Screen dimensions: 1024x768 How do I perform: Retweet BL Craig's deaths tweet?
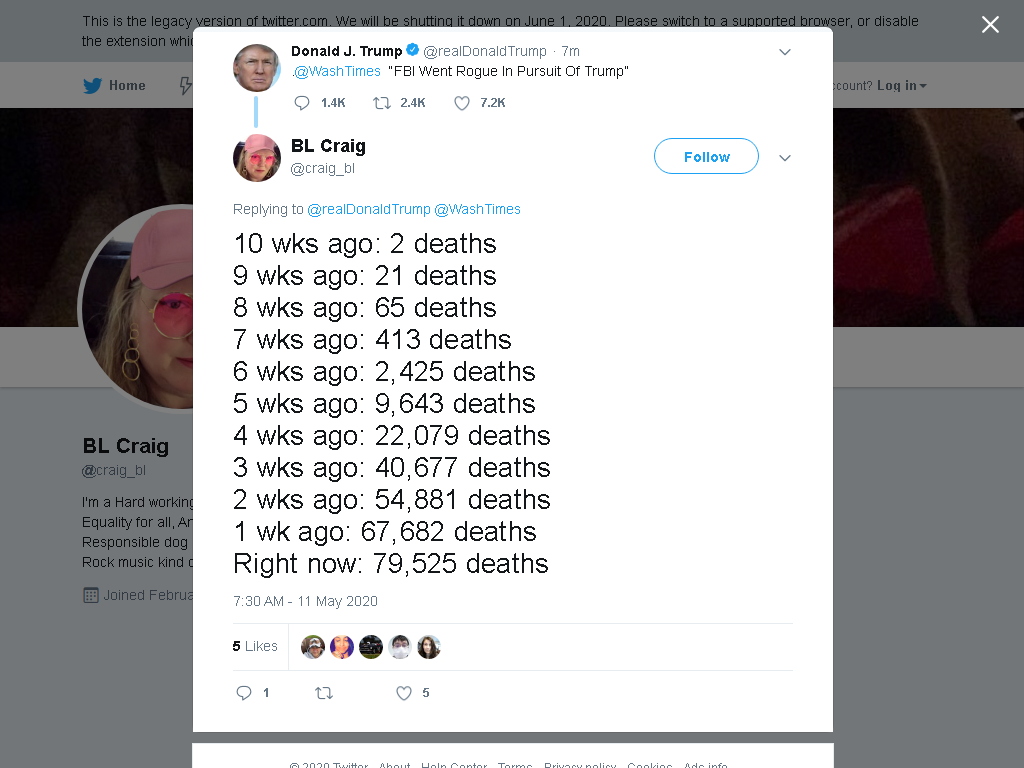click(324, 693)
